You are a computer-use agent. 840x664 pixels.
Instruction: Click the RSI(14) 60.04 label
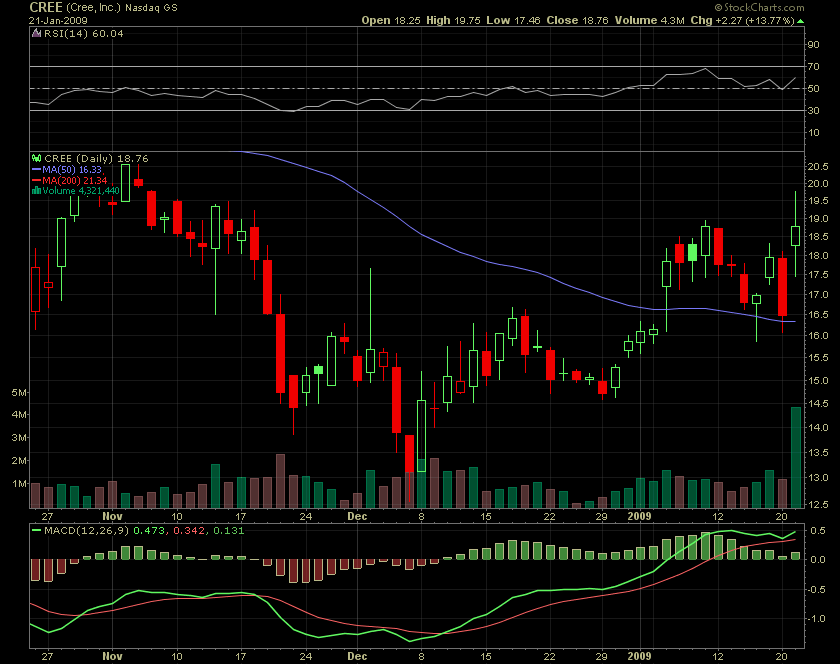tap(84, 33)
